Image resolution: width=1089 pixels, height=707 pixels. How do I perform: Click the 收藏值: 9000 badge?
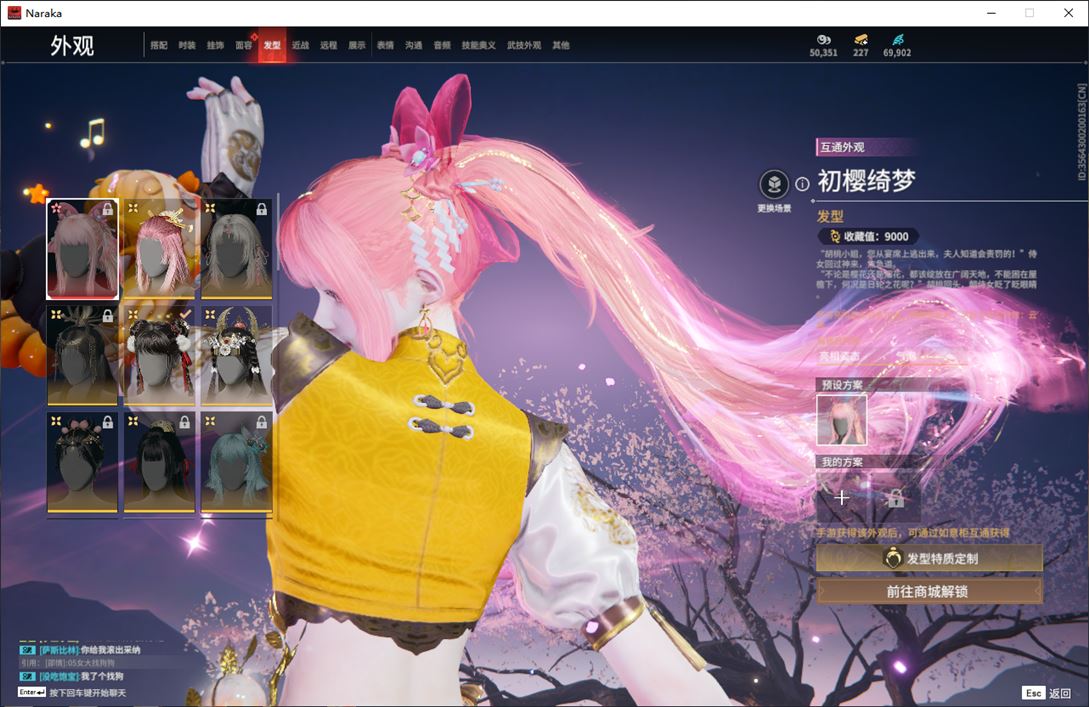[x=868, y=236]
